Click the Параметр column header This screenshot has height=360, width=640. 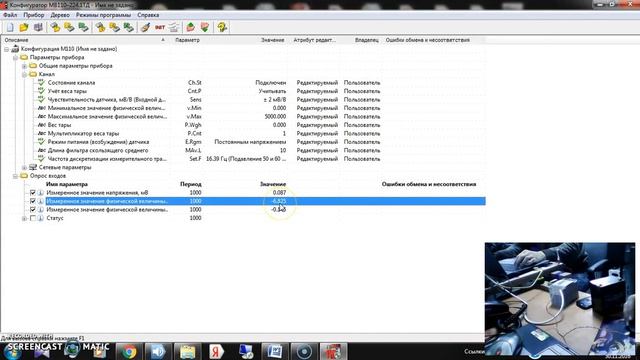click(x=187, y=40)
